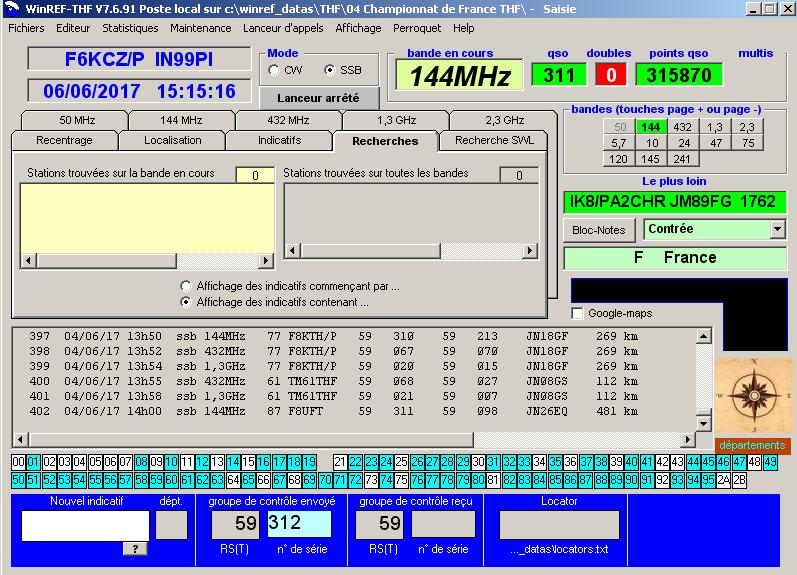Viewport: 797px width, 575px height.
Task: Select the SSB mode radio button
Action: (330, 70)
